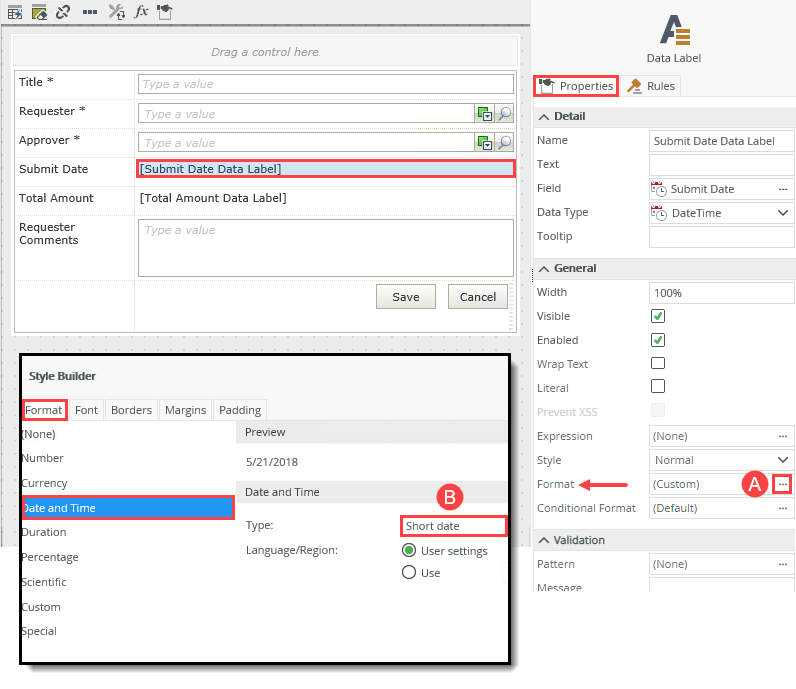Open the Pattern property ellipsis button
Screen dimensions: 796x689
783,564
